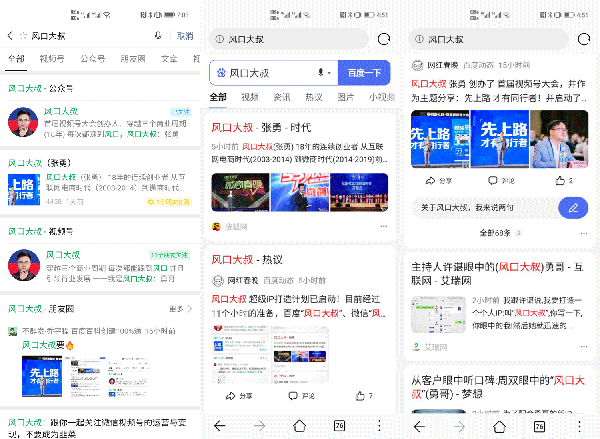Open voice input dropdown in the Baidu search box
This screenshot has width=600, height=439.
325,73
